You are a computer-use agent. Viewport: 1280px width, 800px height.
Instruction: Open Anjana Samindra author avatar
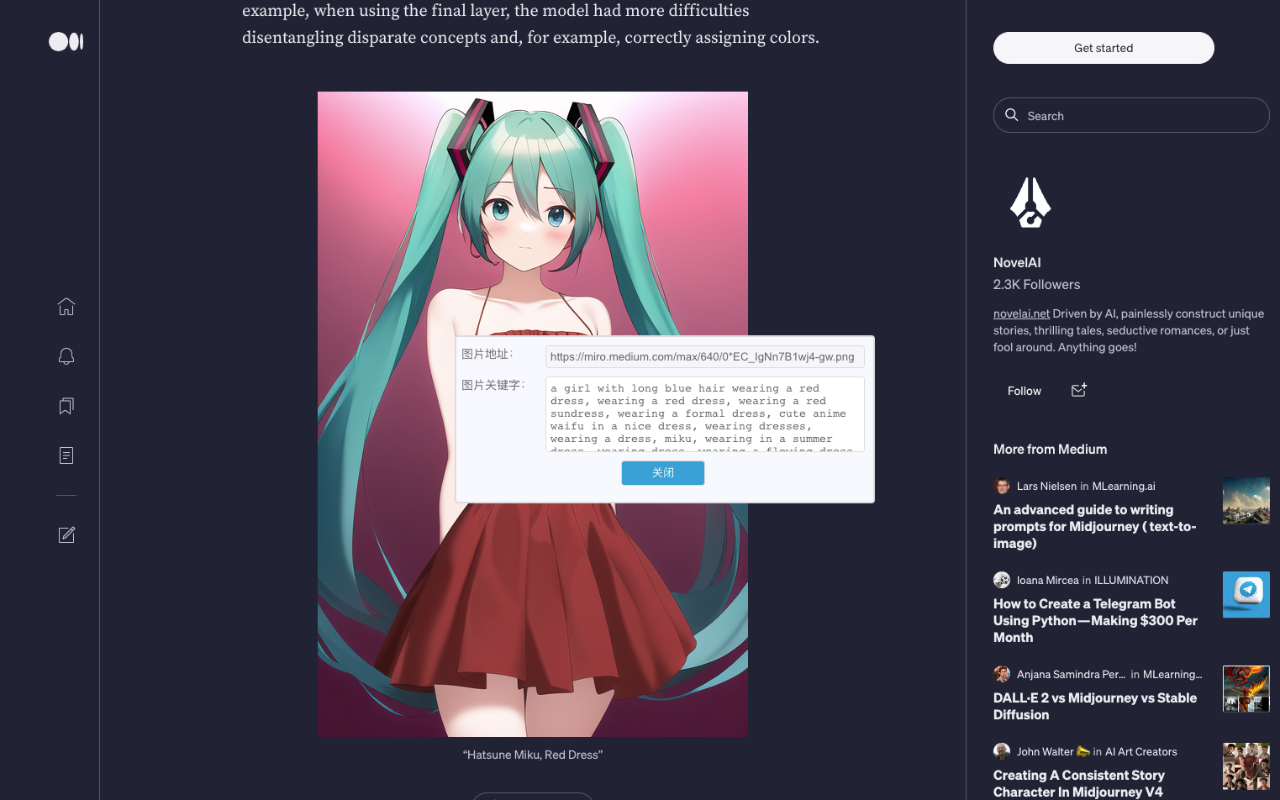tap(1002, 674)
